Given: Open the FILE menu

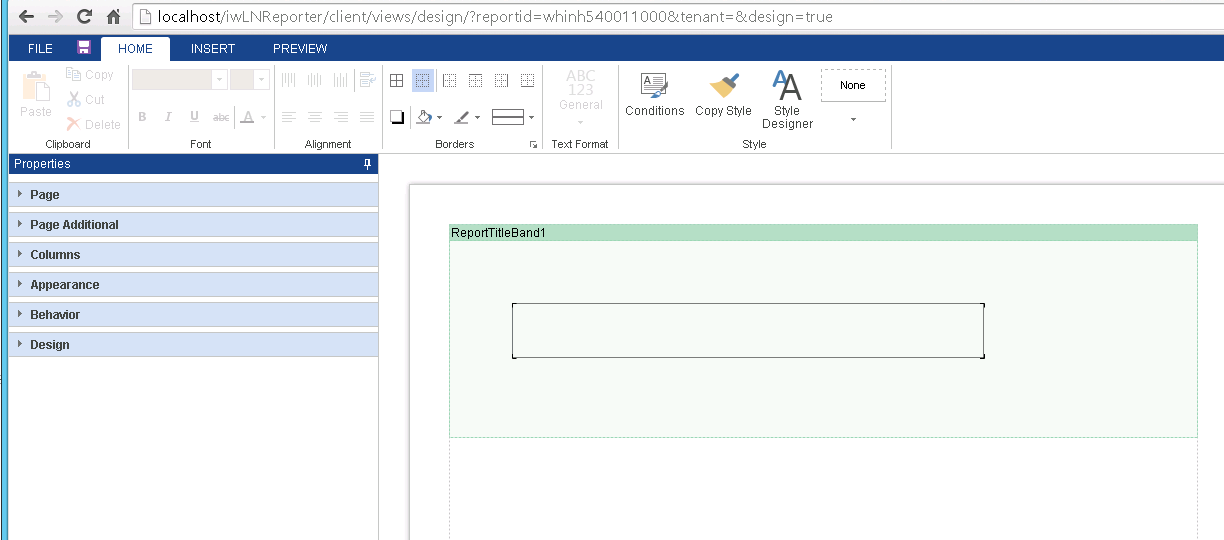Looking at the screenshot, I should (x=40, y=49).
